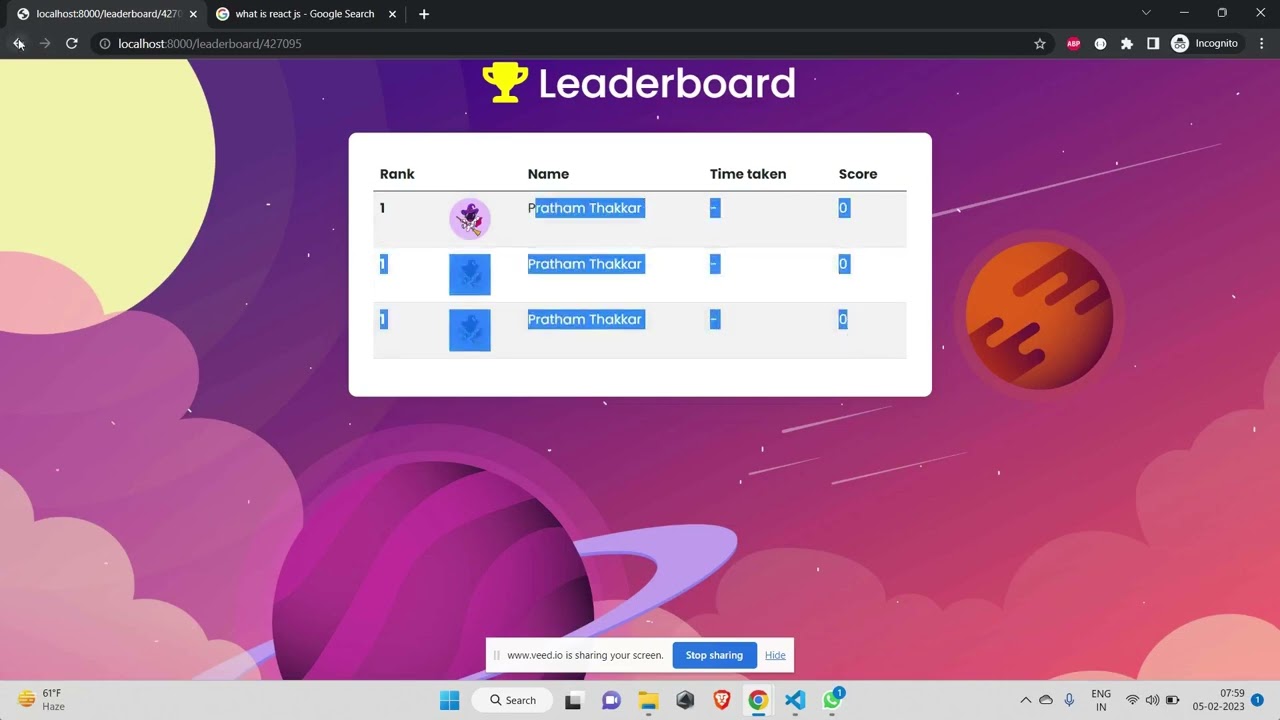The image size is (1280, 720).
Task: Expand the tab search chevron
Action: 1146,13
